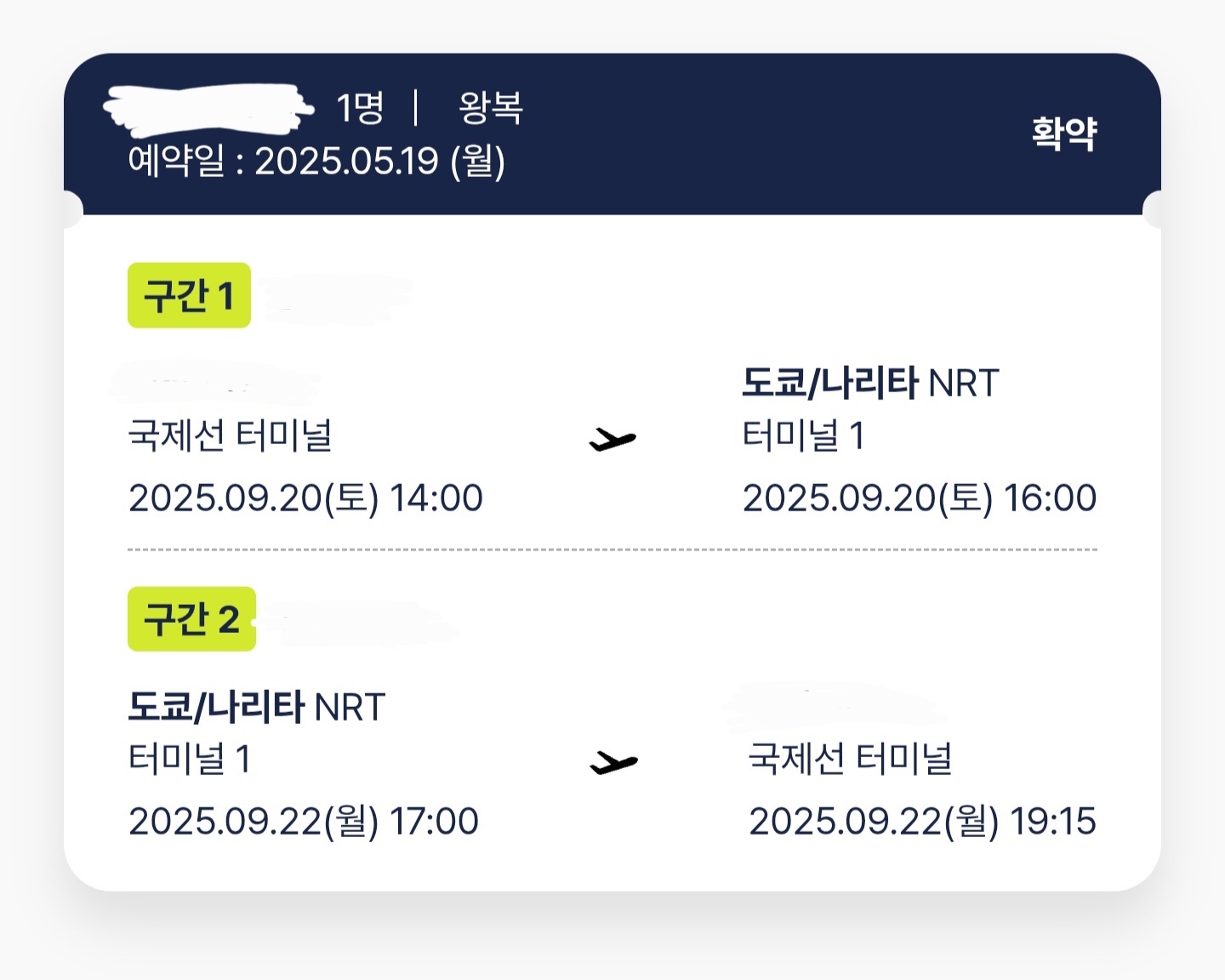Viewport: 1225px width, 980px height.
Task: Click the airplane icon in 구간 1
Action: pos(612,440)
